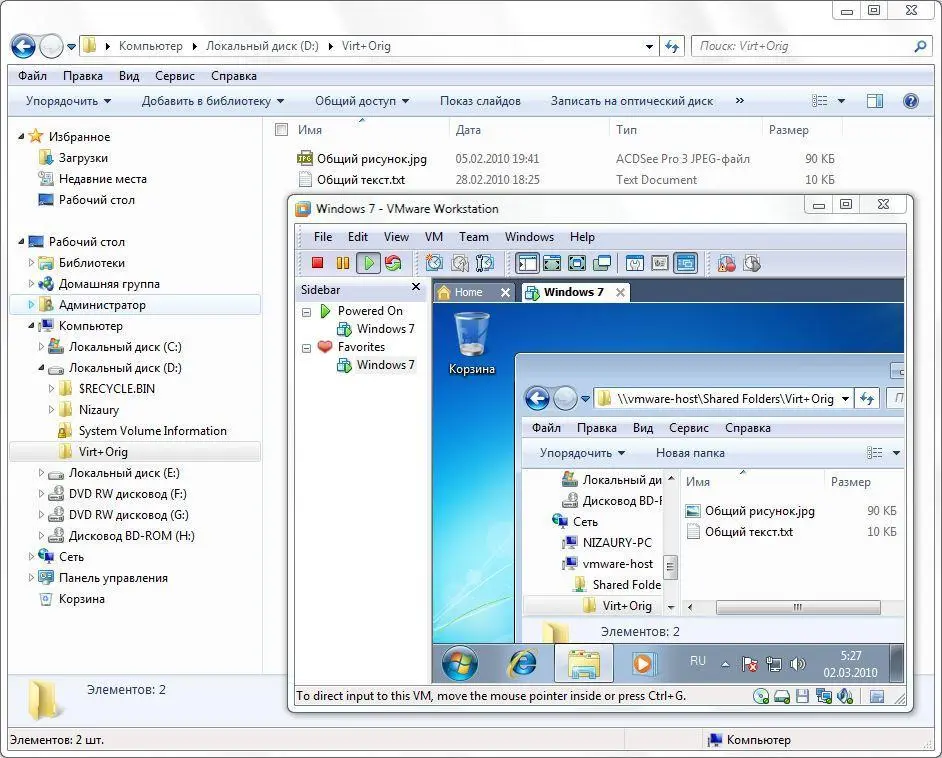Click the Replay icon at VMware toolbar end

coord(752,263)
